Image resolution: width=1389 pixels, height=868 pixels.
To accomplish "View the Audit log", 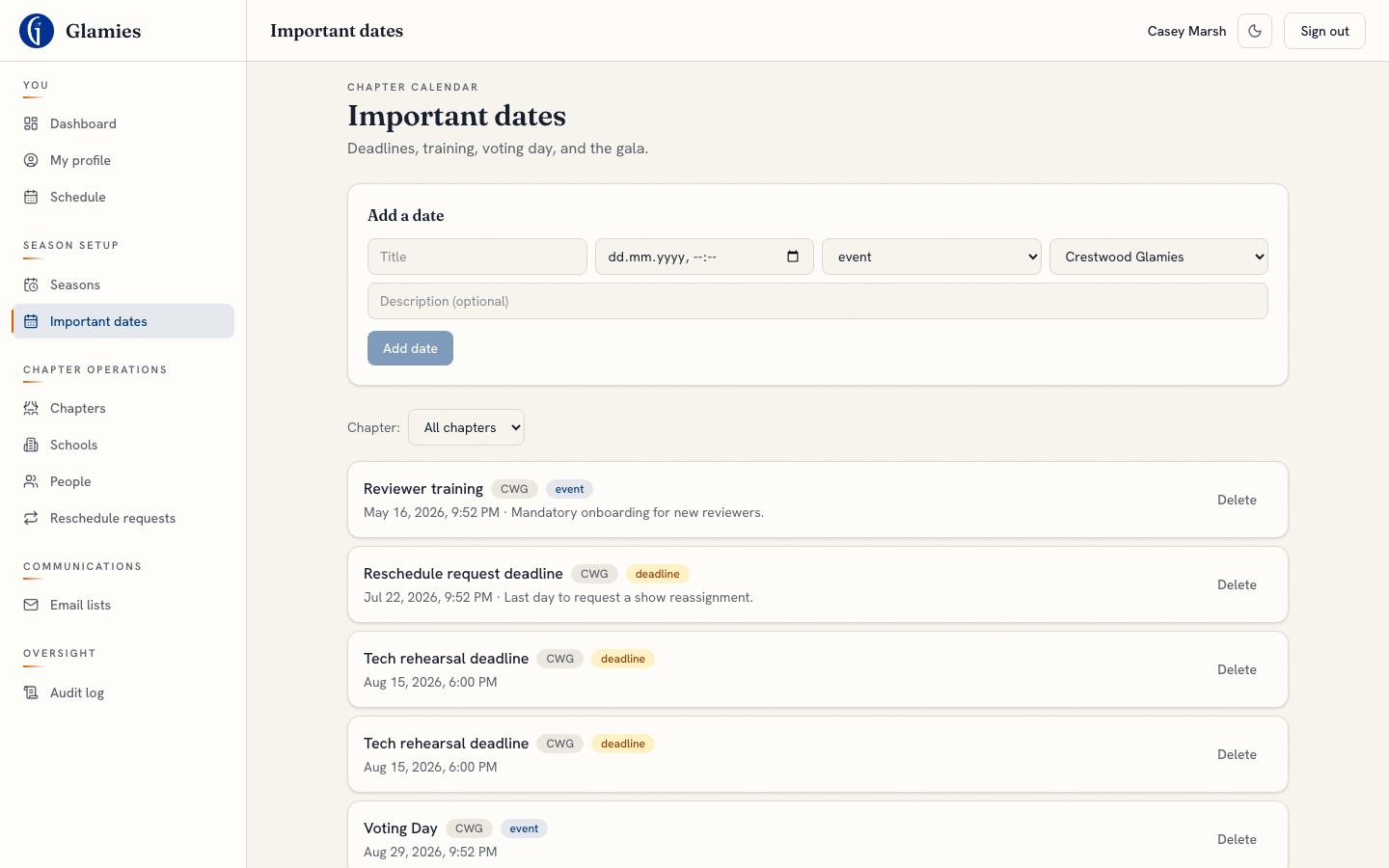I will point(123,692).
